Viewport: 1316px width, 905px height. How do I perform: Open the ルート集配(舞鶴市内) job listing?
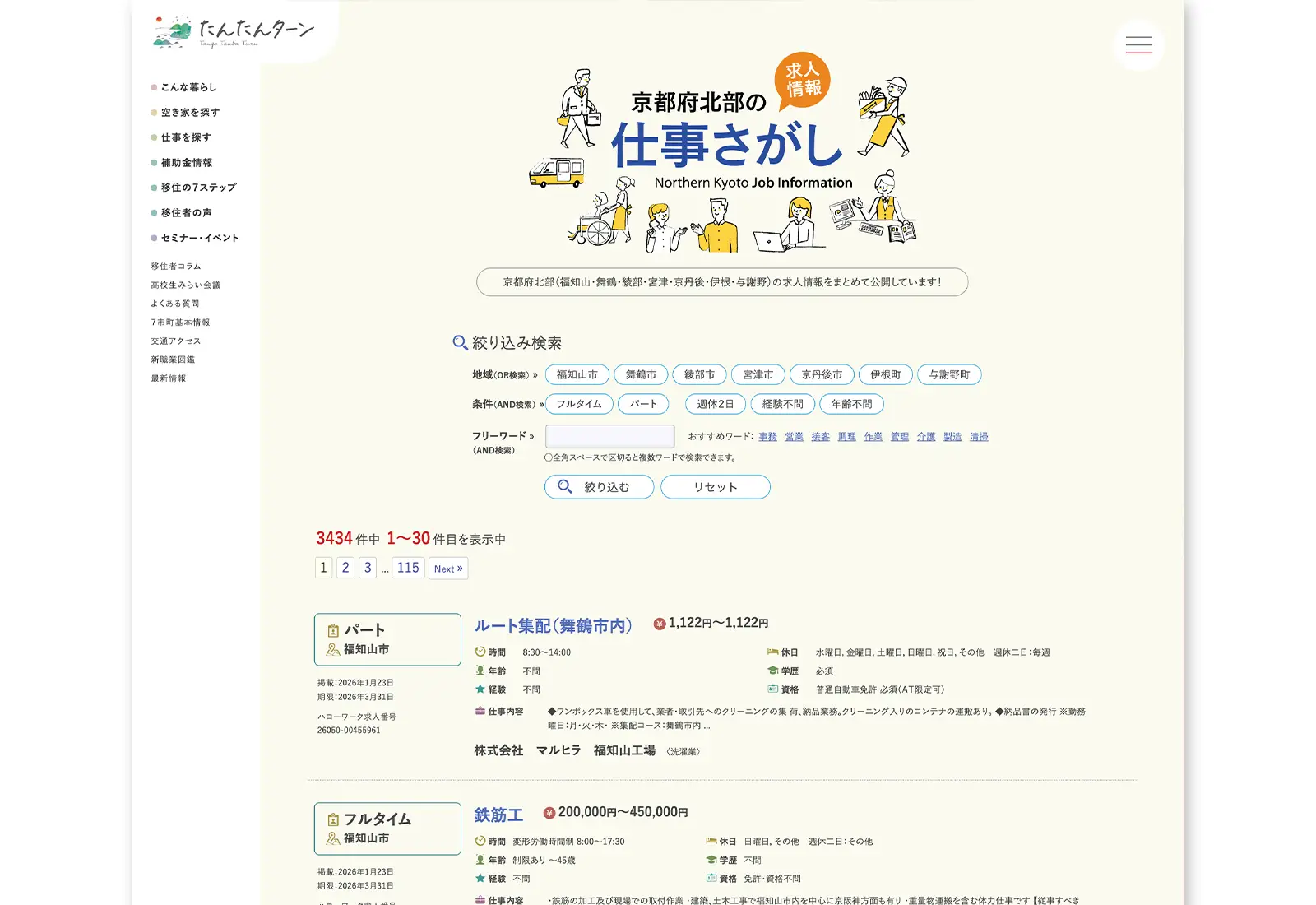point(553,626)
